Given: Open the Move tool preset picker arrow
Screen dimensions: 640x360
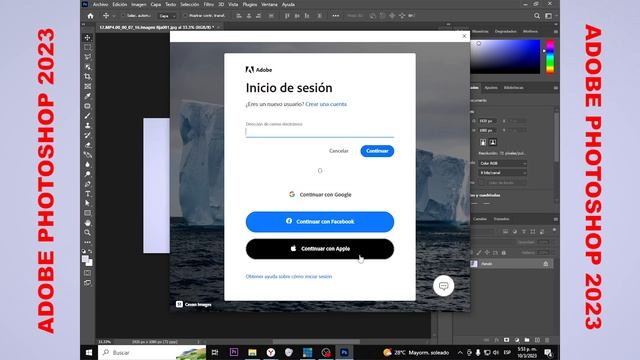Looking at the screenshot, I should (114, 16).
